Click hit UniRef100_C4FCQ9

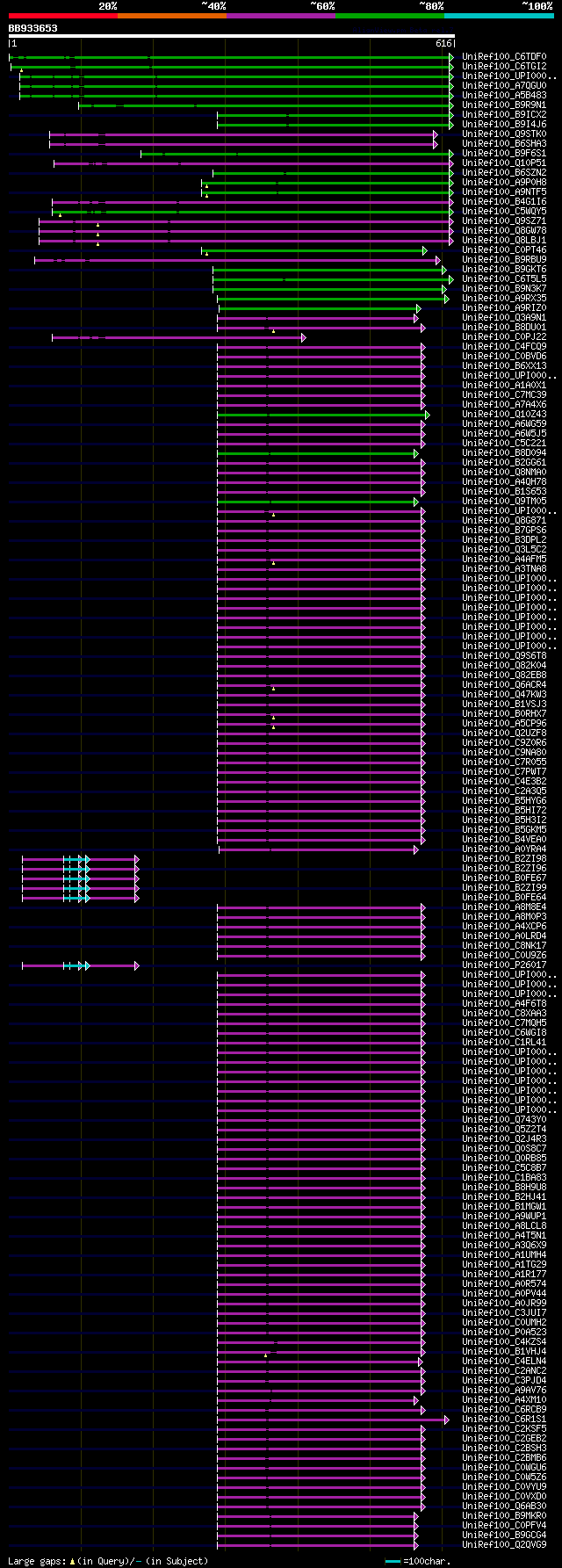(505, 347)
